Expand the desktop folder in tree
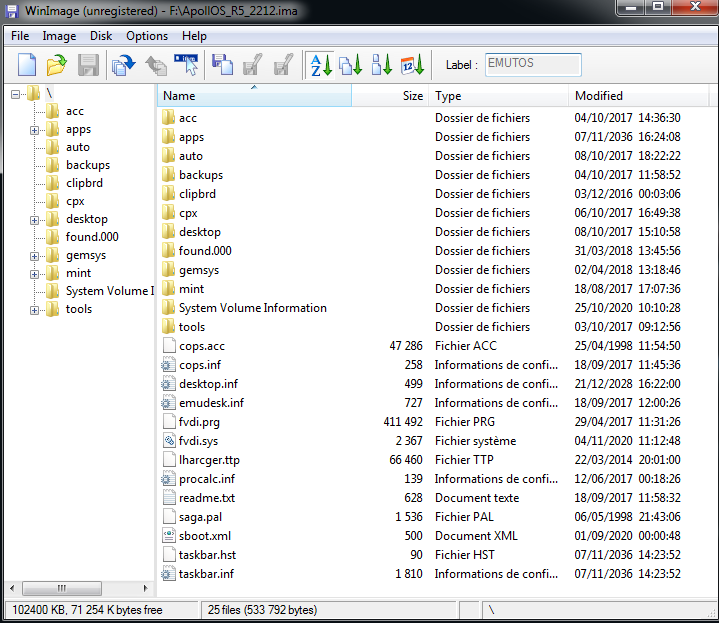 click(34, 221)
